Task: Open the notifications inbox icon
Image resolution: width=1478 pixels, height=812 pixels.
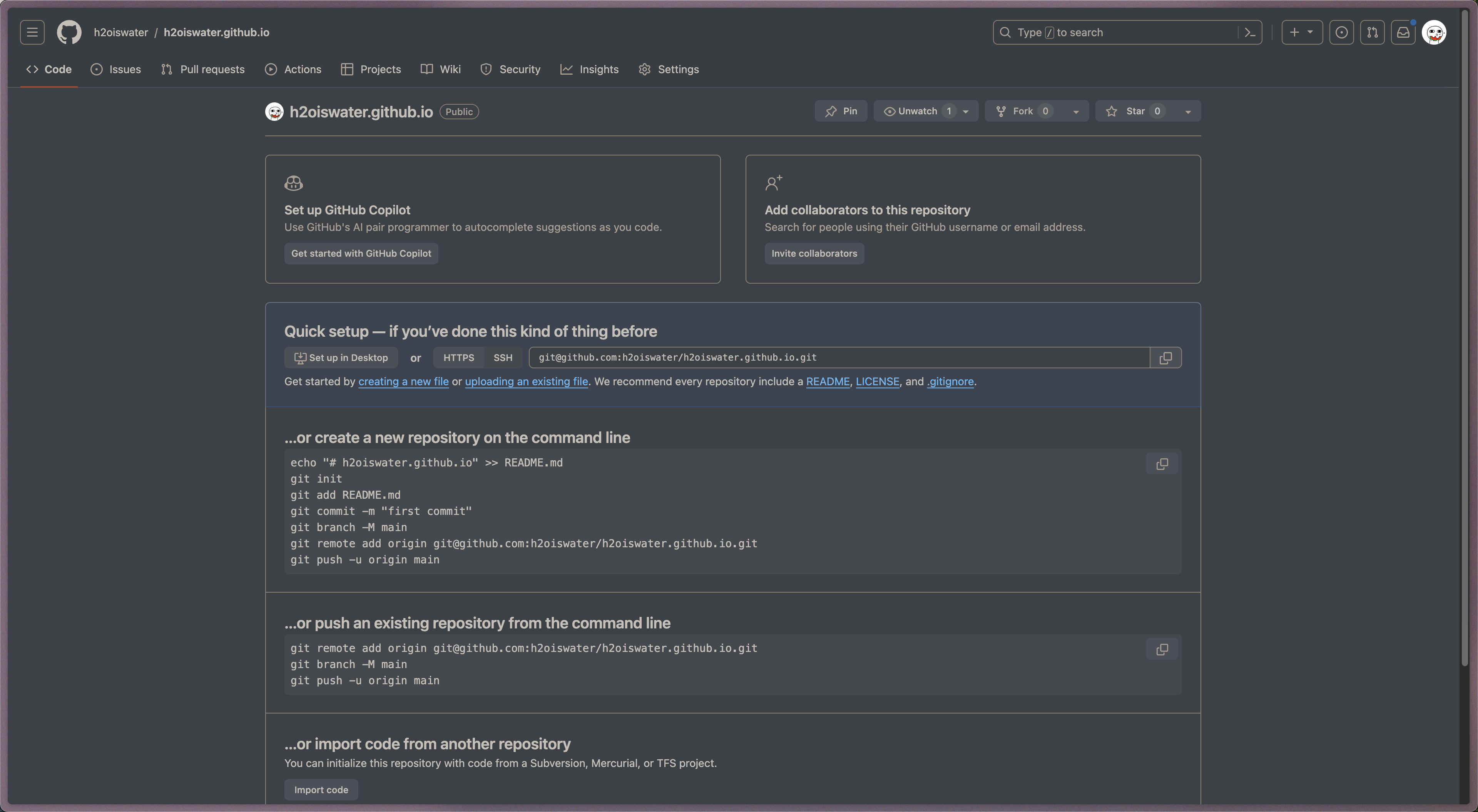Action: click(x=1403, y=32)
